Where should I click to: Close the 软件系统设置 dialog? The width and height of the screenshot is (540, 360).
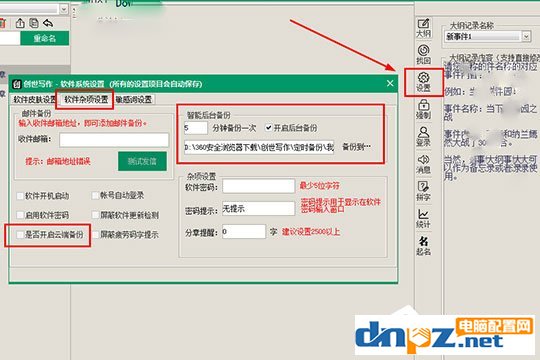pyautogui.click(x=390, y=83)
